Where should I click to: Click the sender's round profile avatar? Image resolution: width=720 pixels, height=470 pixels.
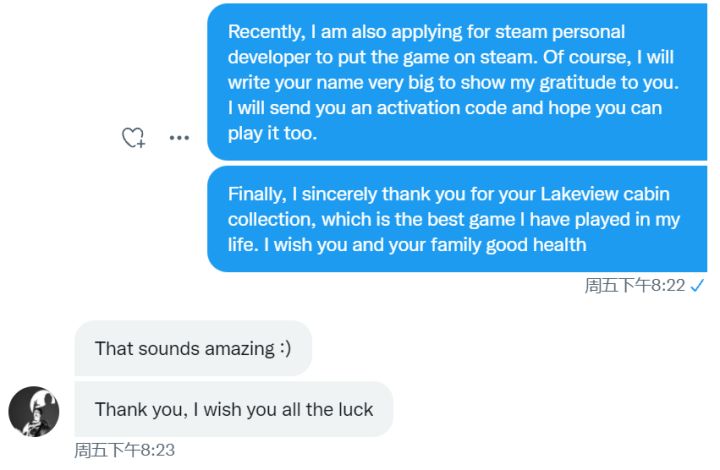click(x=33, y=411)
